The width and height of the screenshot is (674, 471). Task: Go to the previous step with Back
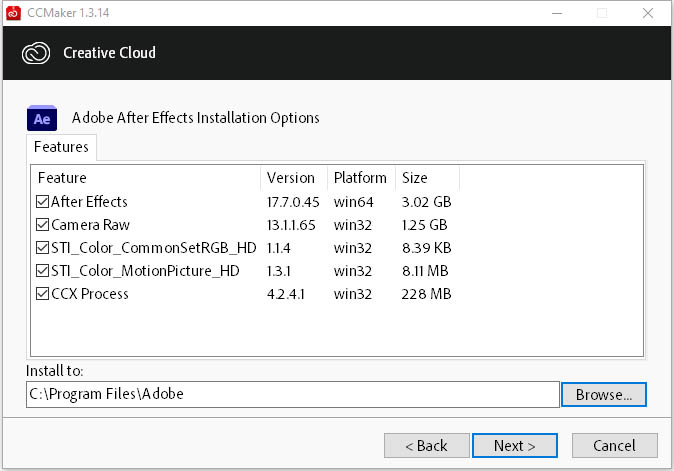click(x=424, y=445)
